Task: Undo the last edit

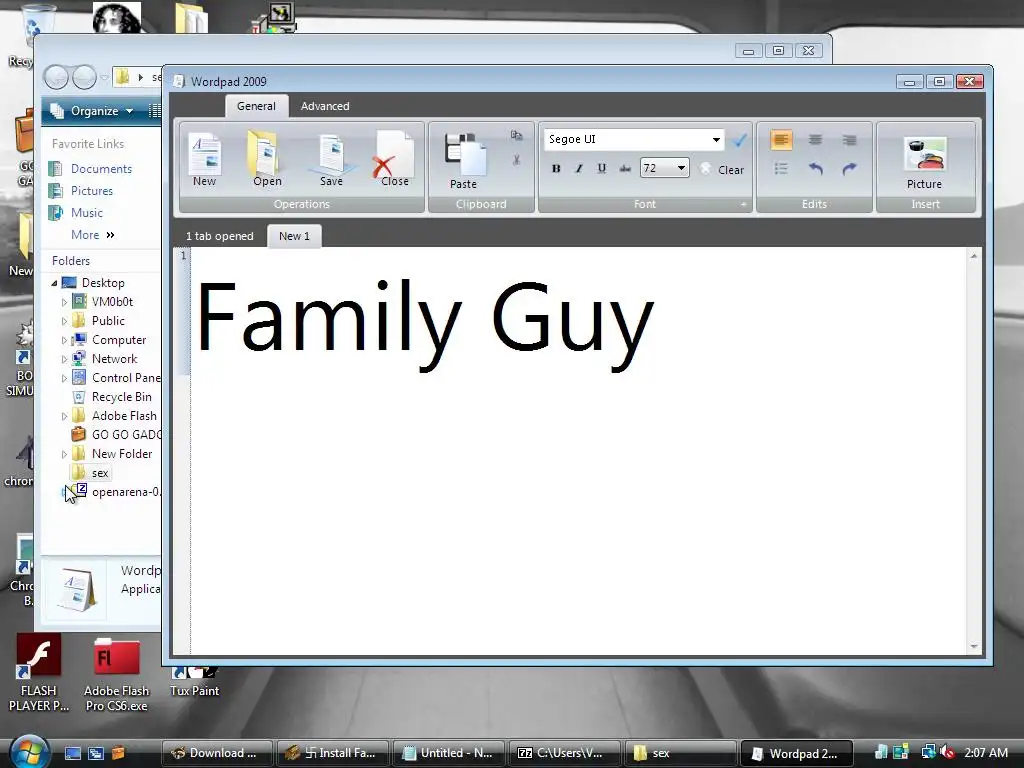Action: (x=815, y=169)
